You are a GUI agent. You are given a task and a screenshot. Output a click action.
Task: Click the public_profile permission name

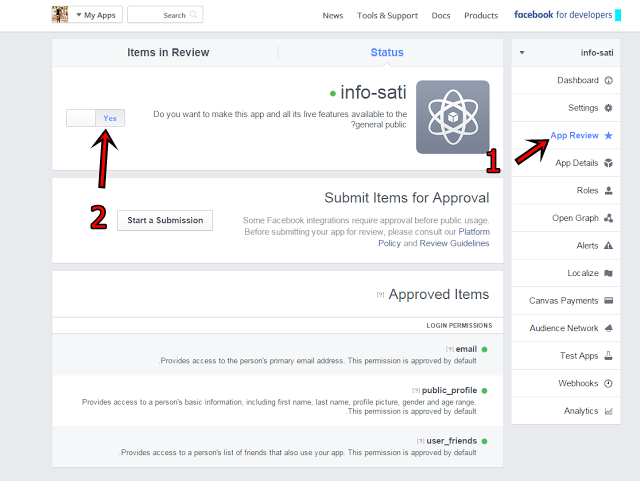point(449,390)
